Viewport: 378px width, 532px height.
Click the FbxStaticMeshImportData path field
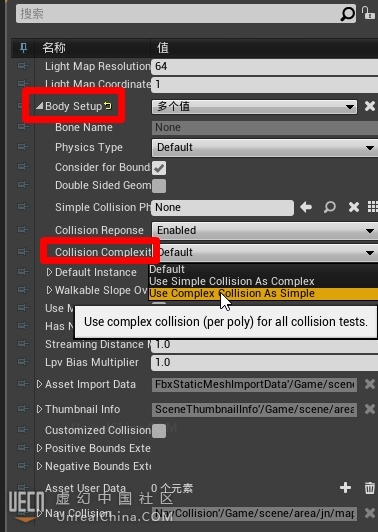pyautogui.click(x=254, y=384)
